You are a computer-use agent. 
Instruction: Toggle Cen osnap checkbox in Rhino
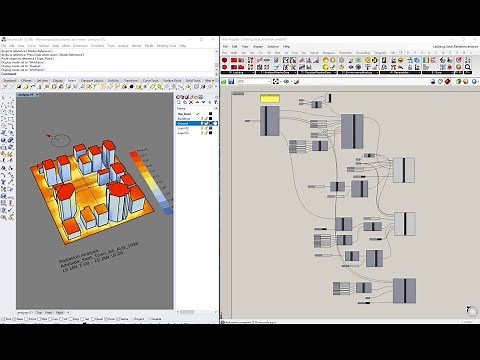point(51,319)
